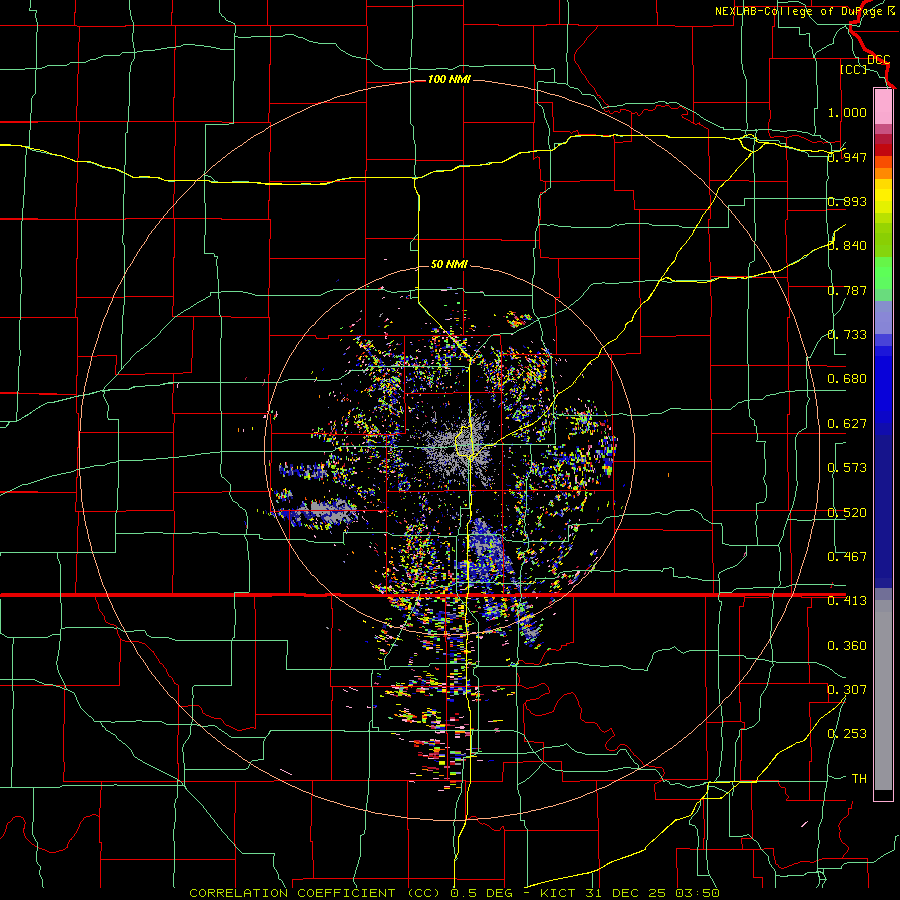Click the NEXLAB-College of DuPage header text

pyautogui.click(x=804, y=11)
